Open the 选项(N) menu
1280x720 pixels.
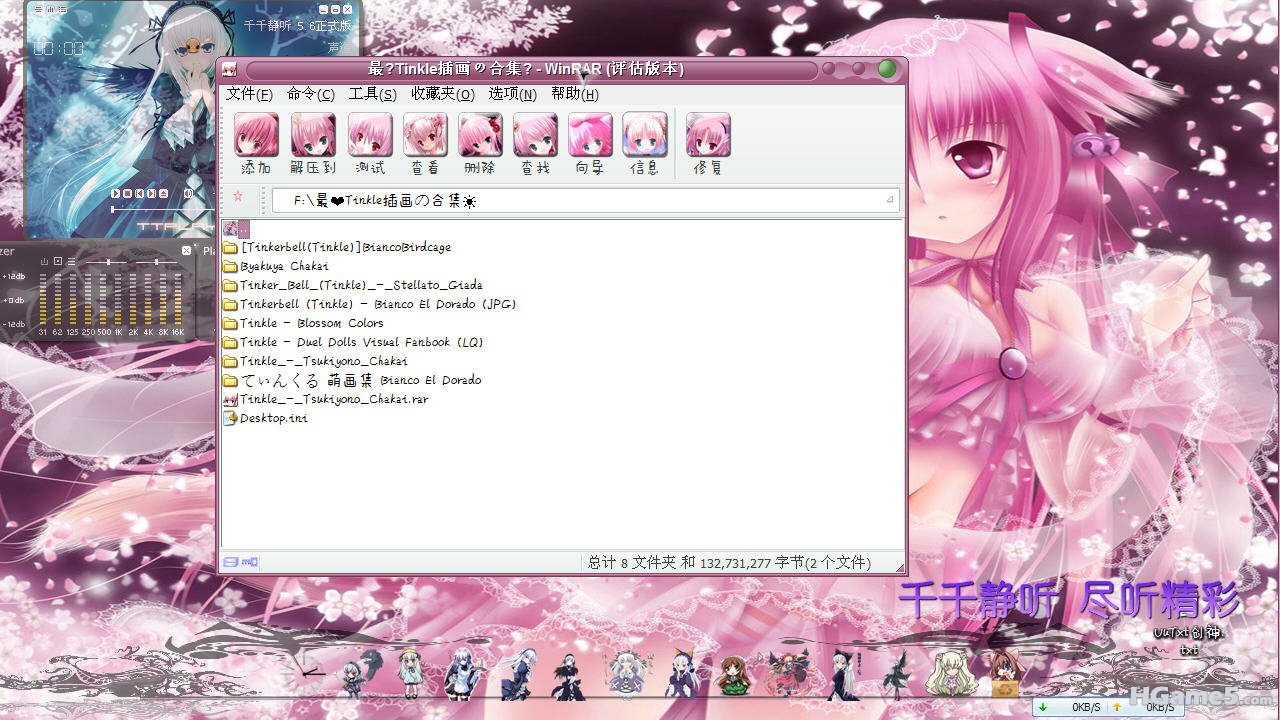point(512,94)
